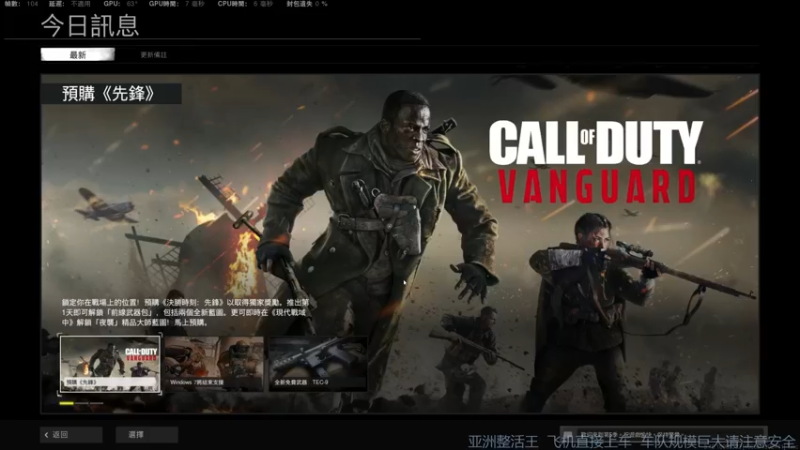Open the Windows 7 support ending thumbnail
Viewport: 800px width, 450px height.
tap(214, 364)
